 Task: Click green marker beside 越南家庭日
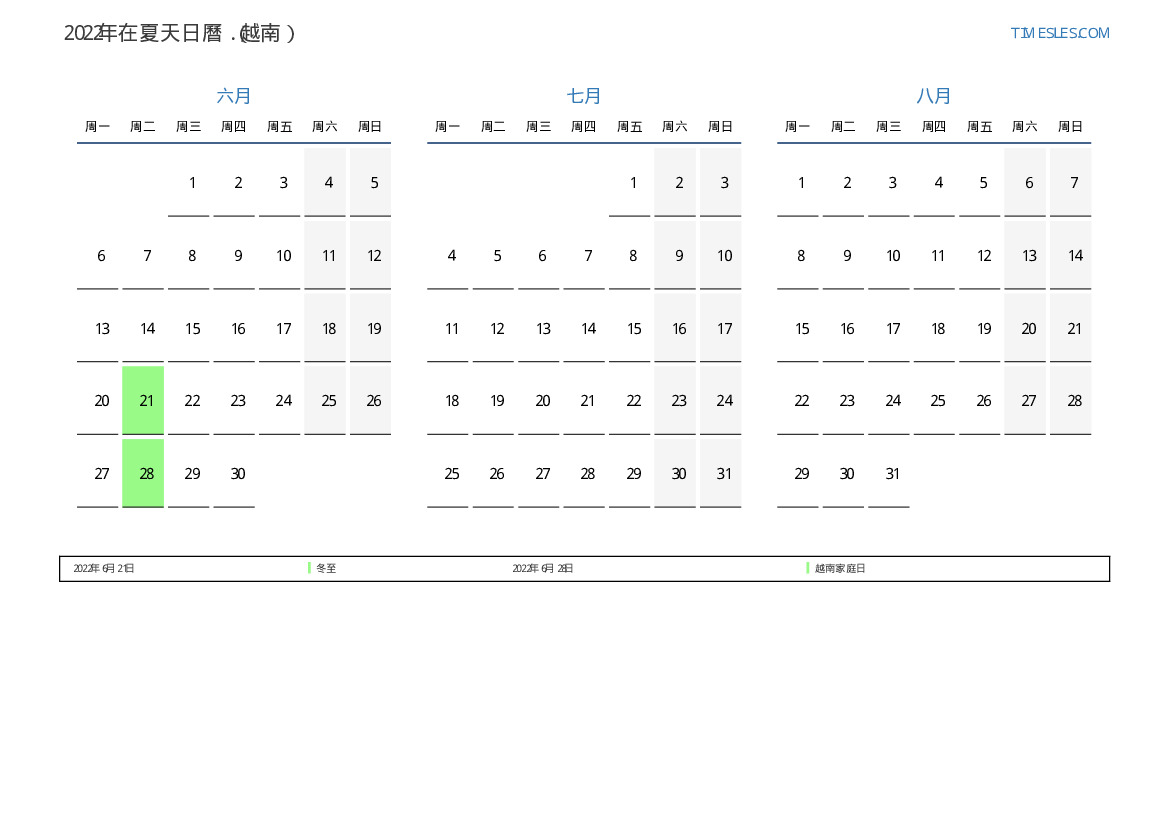click(808, 568)
